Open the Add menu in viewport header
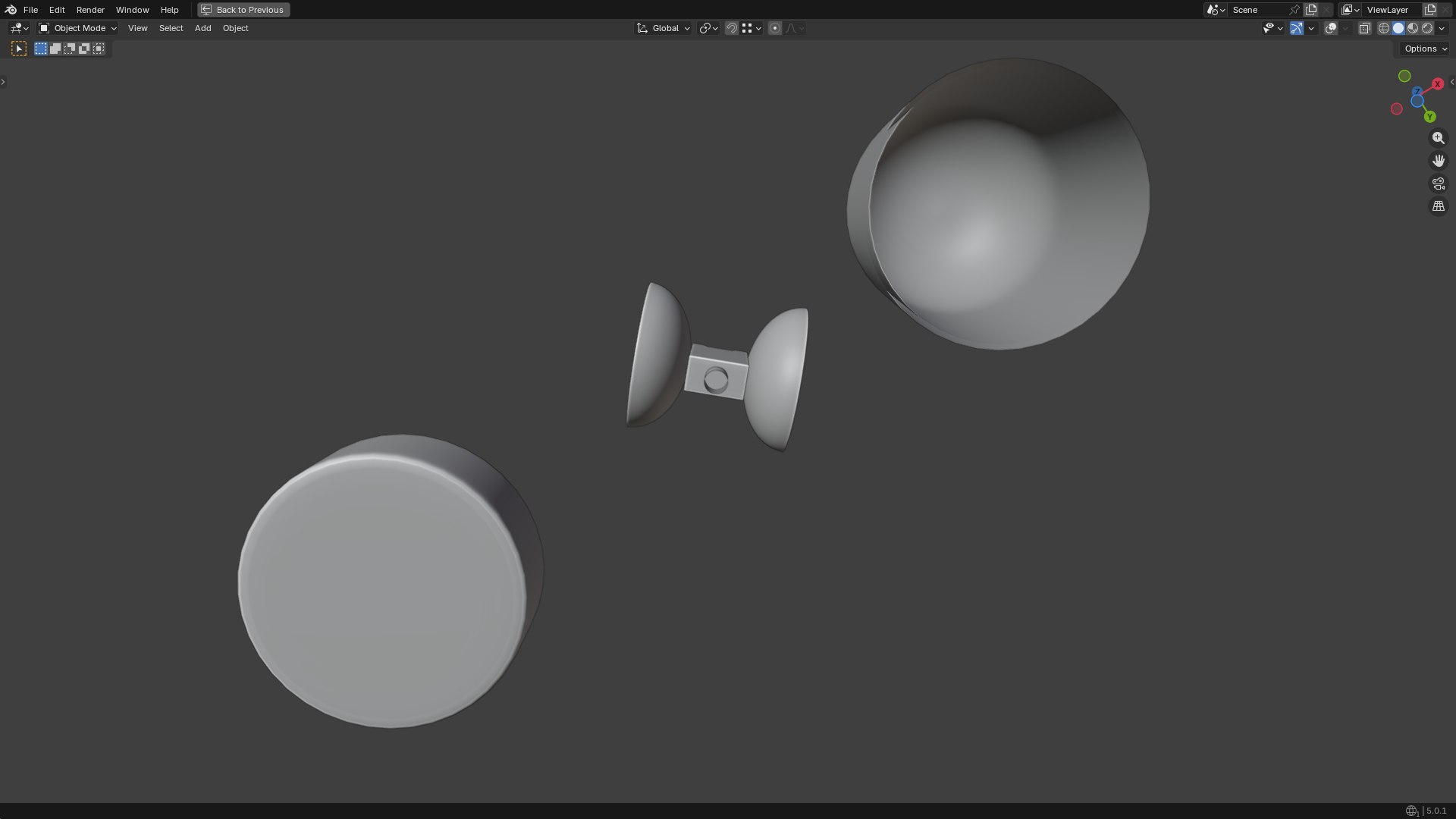Image resolution: width=1456 pixels, height=819 pixels. [202, 28]
